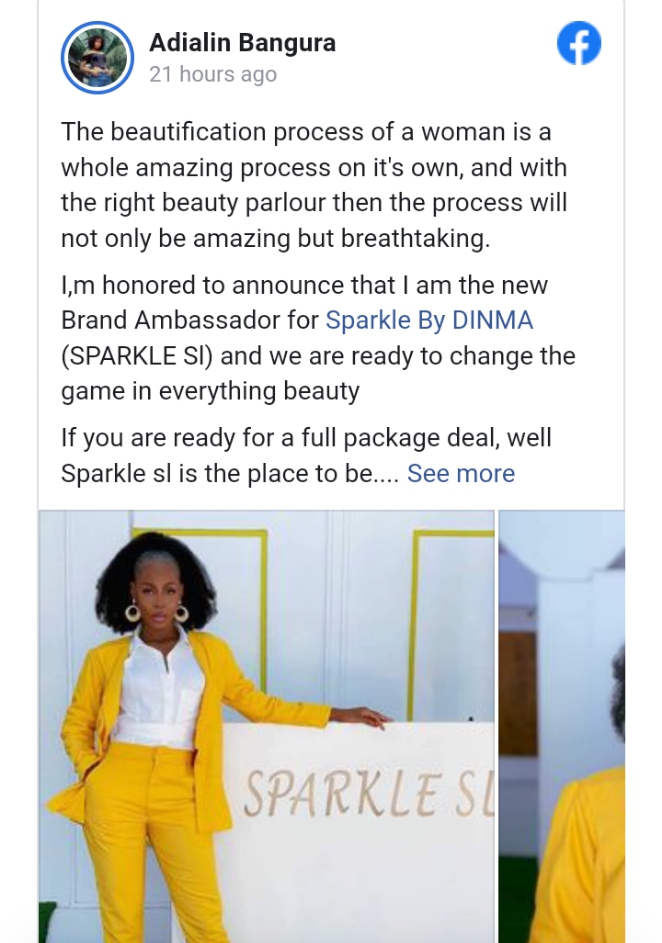Click the woman's gold hoop earring
Screen dimensions: 662x943
[x=132, y=611]
